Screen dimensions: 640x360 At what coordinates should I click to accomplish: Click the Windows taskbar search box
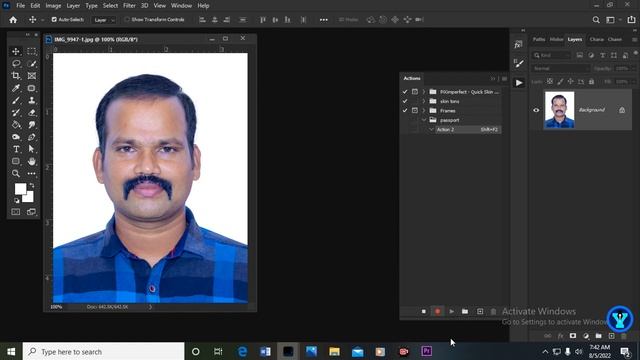click(103, 351)
